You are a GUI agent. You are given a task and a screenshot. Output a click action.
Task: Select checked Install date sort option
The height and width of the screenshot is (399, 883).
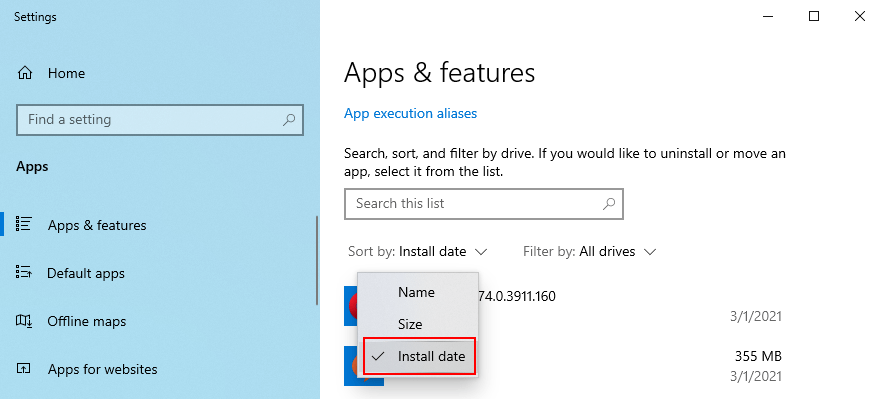(420, 356)
